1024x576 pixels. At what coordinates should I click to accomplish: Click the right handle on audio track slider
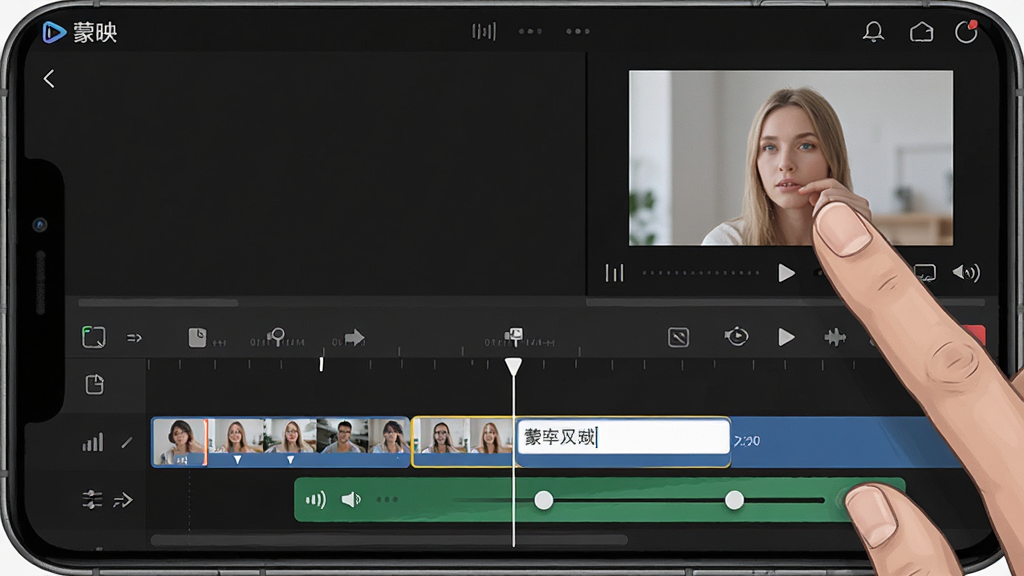click(x=734, y=500)
